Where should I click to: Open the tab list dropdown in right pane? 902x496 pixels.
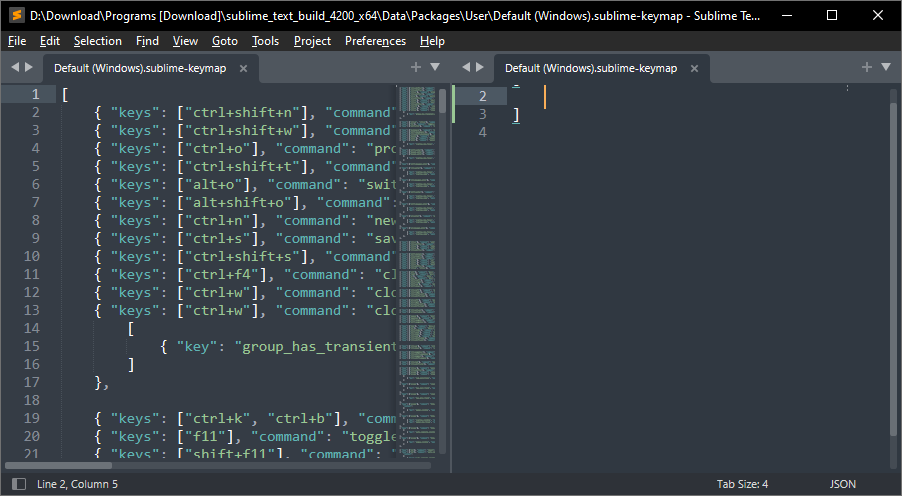click(x=886, y=67)
